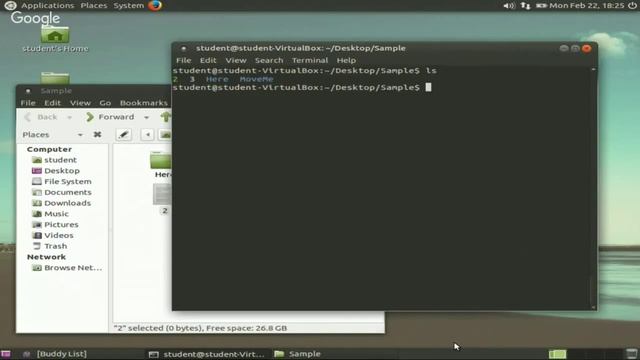This screenshot has width=640, height=360.
Task: Click the Forward button in the file manager
Action: click(x=110, y=117)
